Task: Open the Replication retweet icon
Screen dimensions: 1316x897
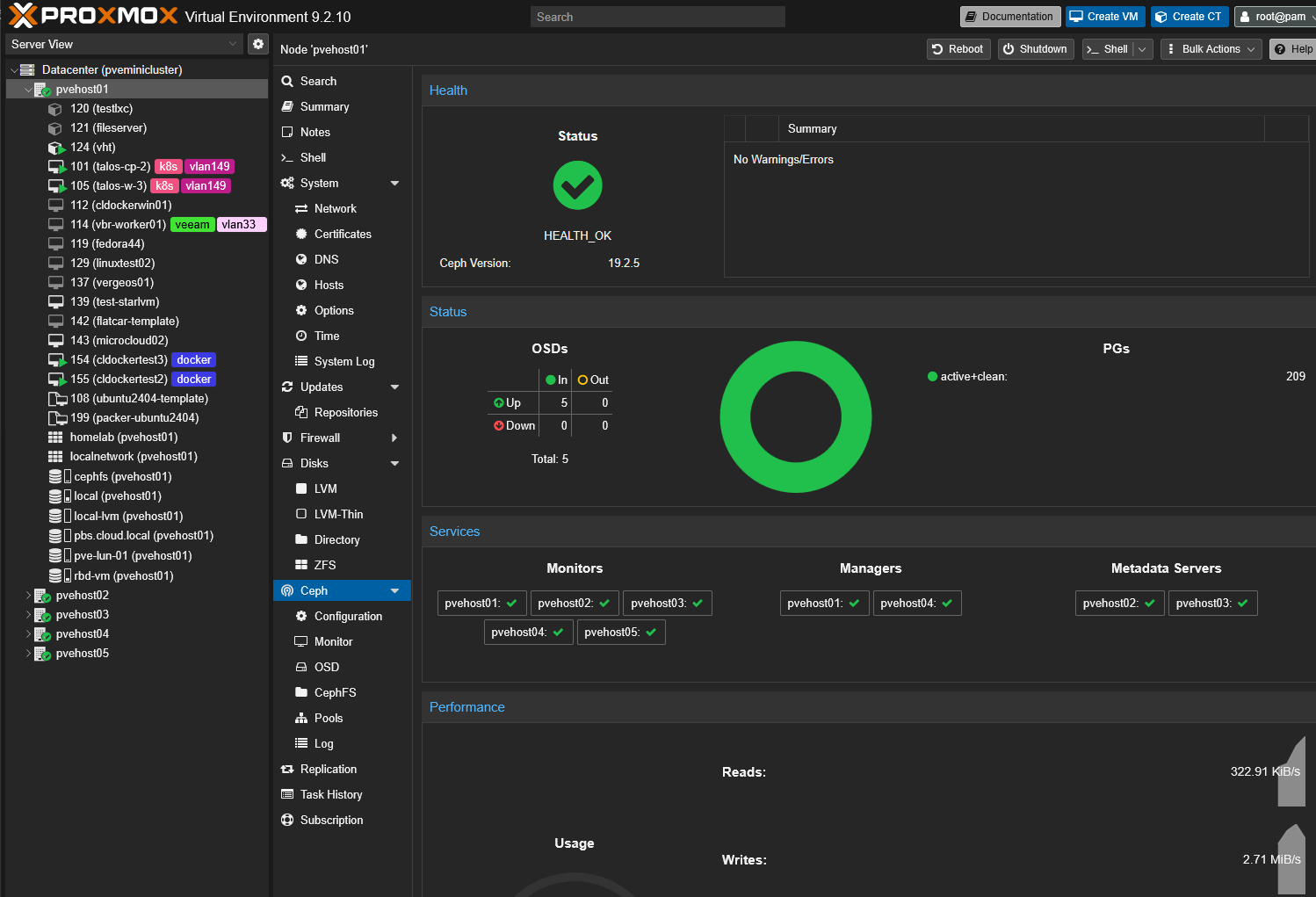Action: click(287, 769)
